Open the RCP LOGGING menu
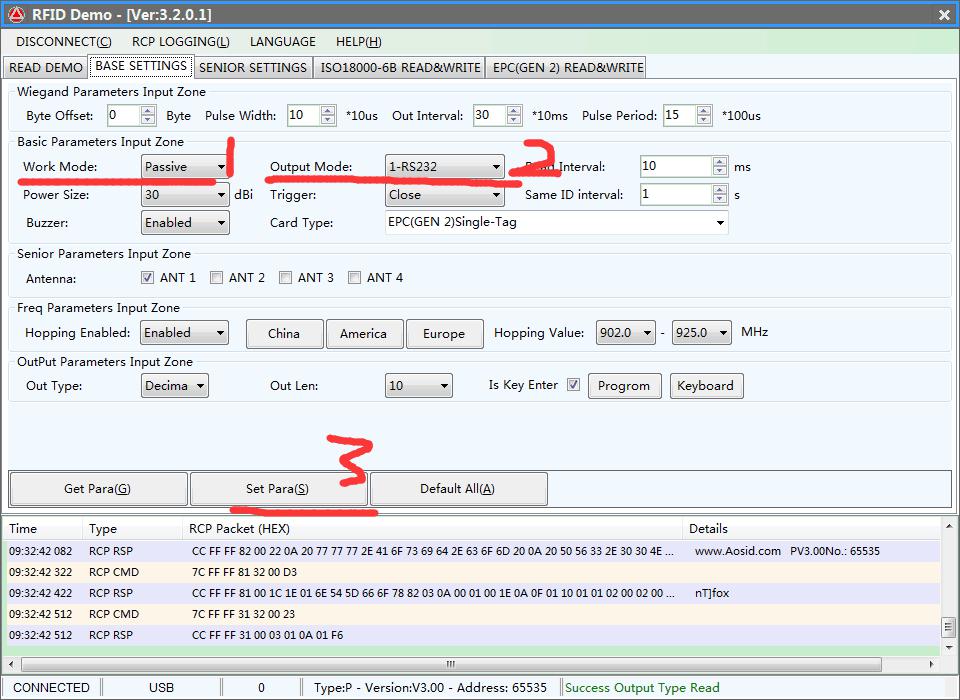Image resolution: width=960 pixels, height=700 pixels. coord(180,41)
